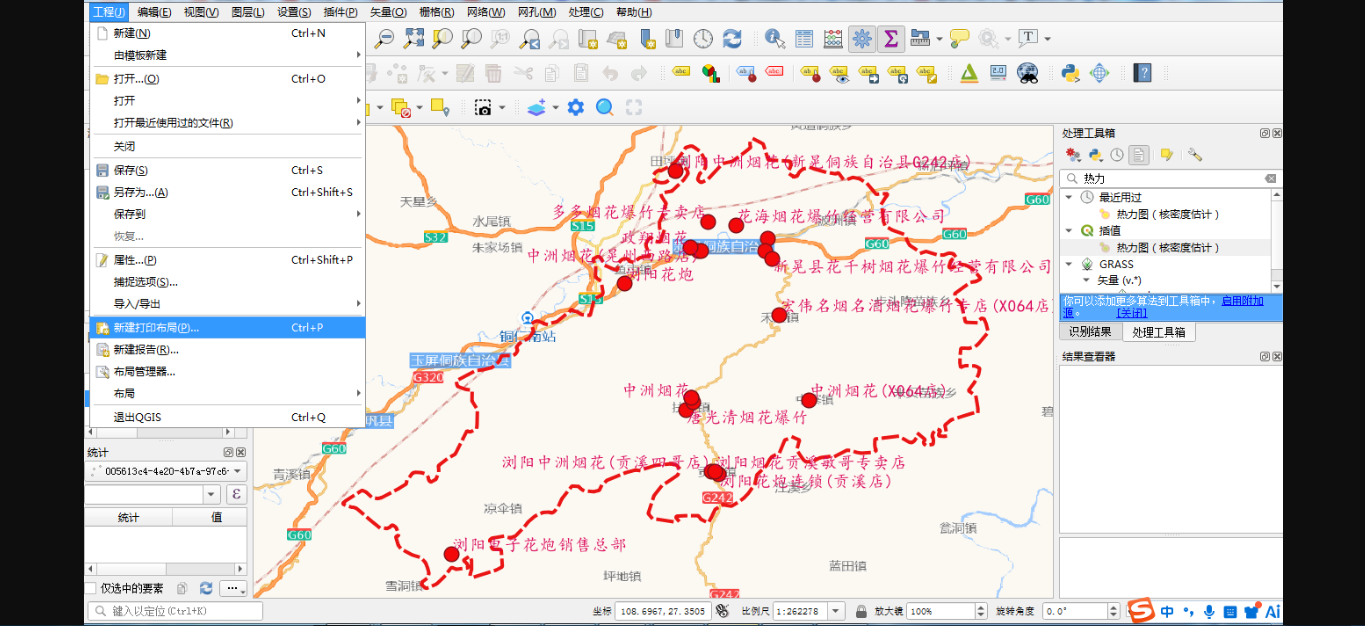
Task: Open the Measure tool dropdown arrow
Action: click(939, 39)
